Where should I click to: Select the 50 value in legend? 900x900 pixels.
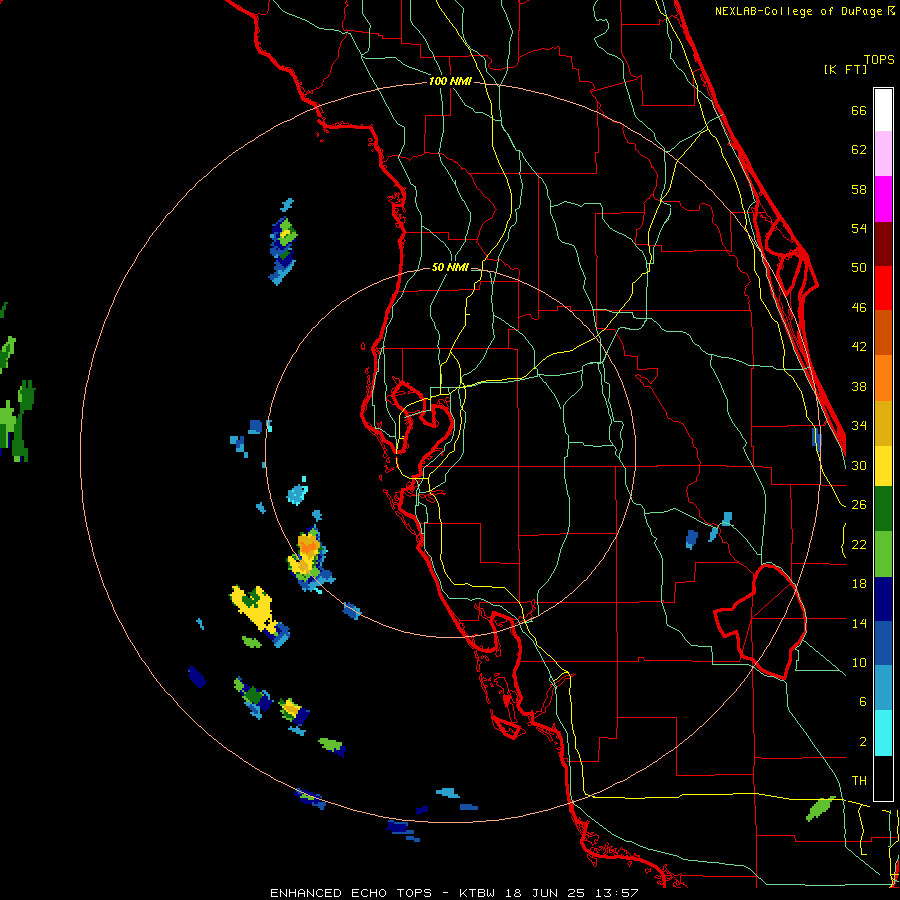coord(859,268)
